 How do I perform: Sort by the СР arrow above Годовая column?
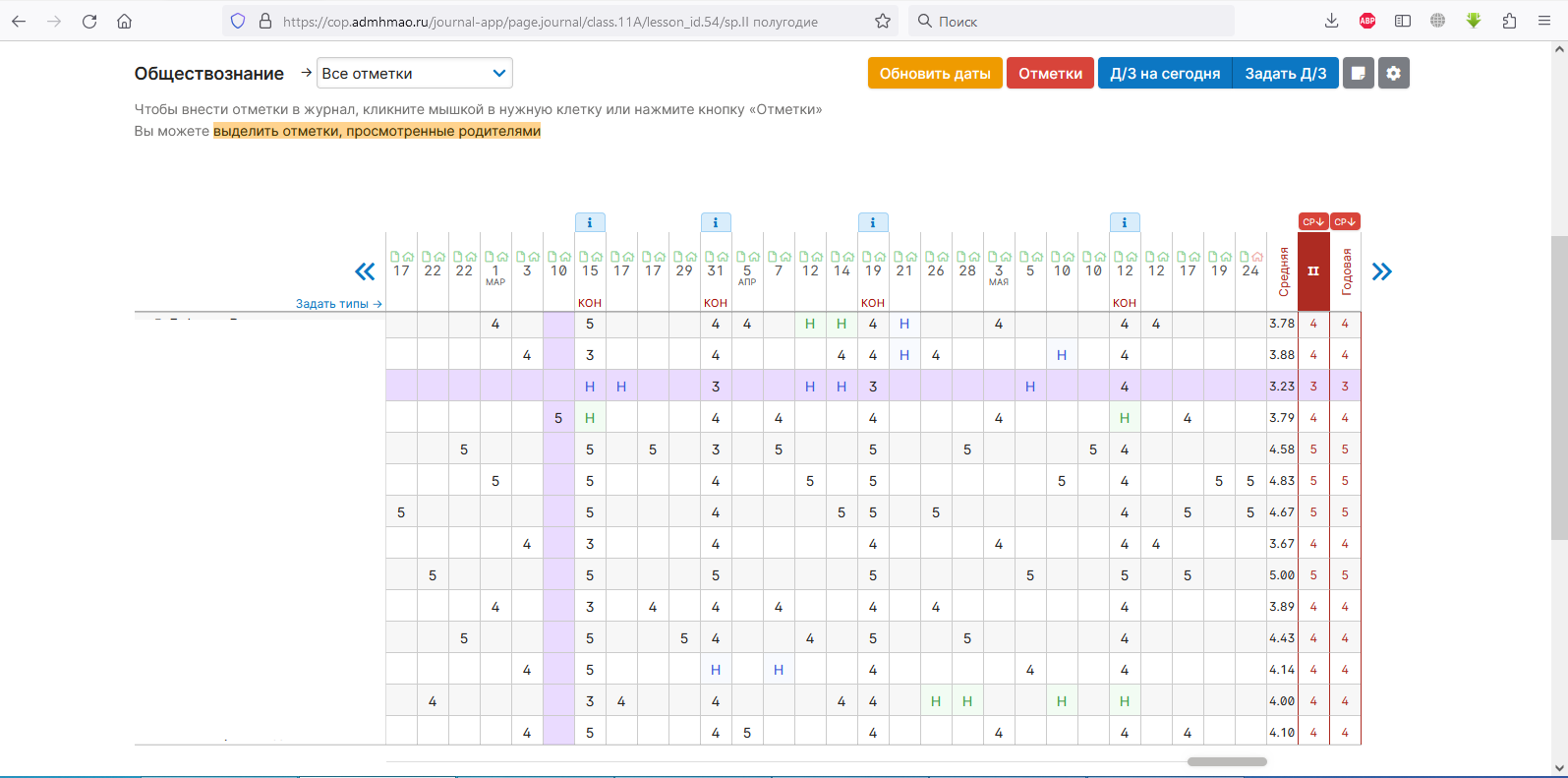(1345, 222)
